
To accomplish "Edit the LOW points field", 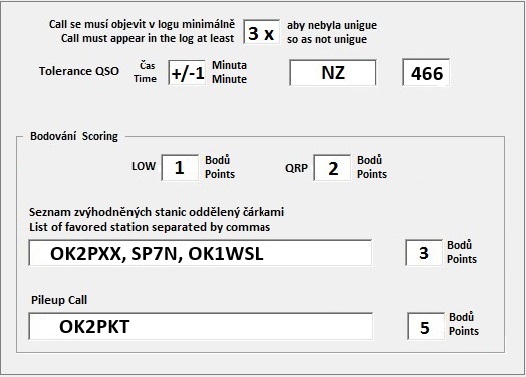I will 180,167.
